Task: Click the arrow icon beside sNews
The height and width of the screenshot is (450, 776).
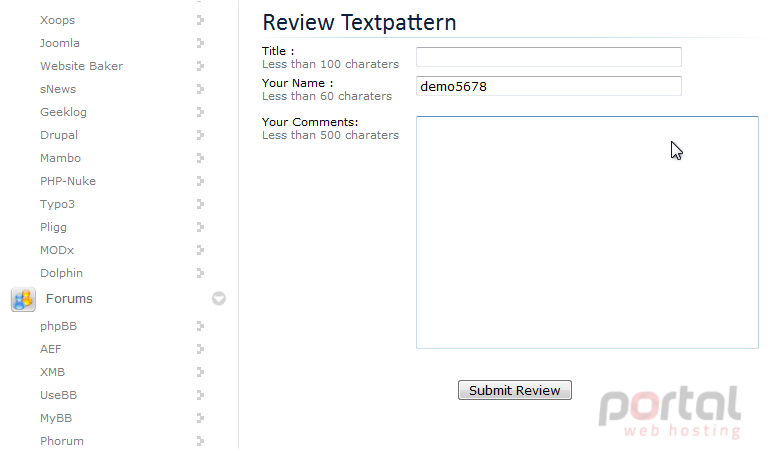Action: [200, 89]
